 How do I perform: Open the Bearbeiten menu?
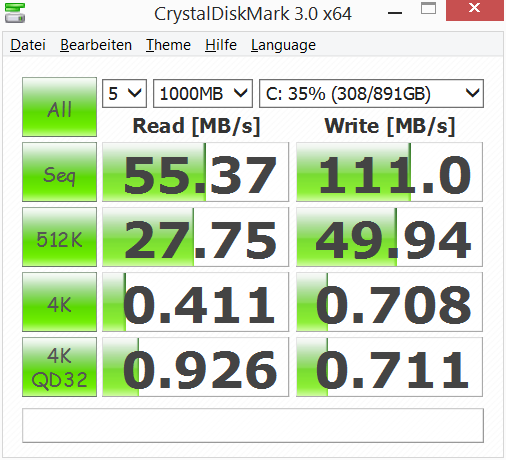[96, 45]
